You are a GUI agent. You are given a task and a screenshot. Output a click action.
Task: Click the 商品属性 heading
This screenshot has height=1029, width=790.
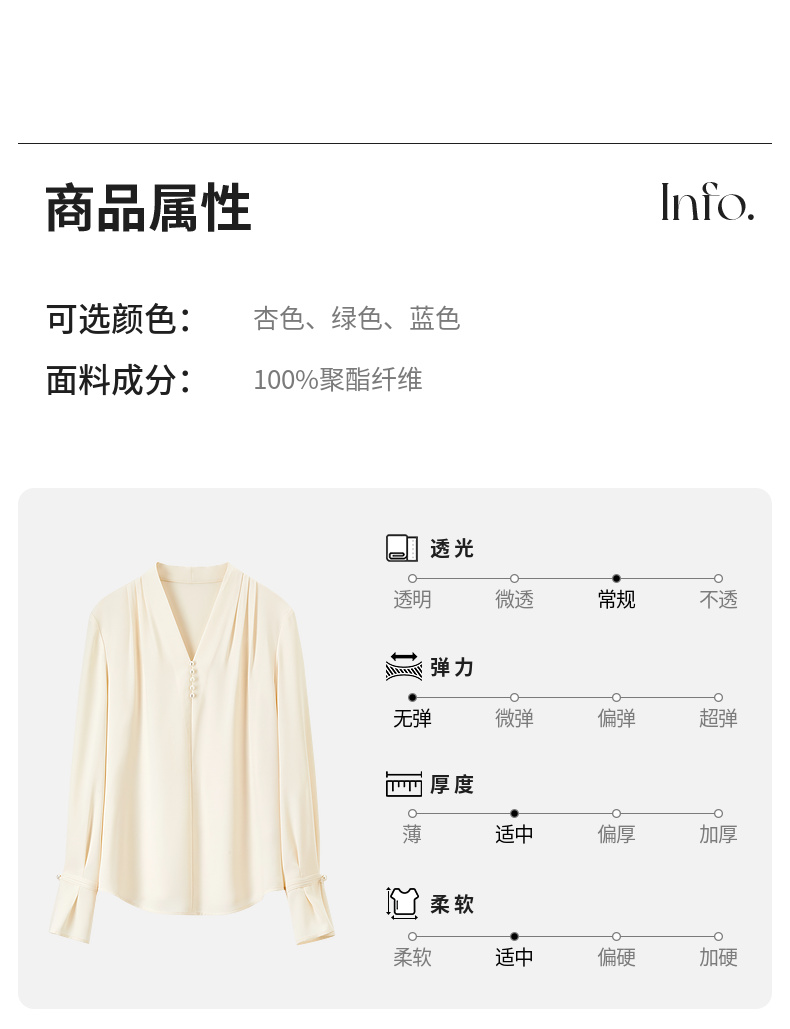[x=148, y=208]
